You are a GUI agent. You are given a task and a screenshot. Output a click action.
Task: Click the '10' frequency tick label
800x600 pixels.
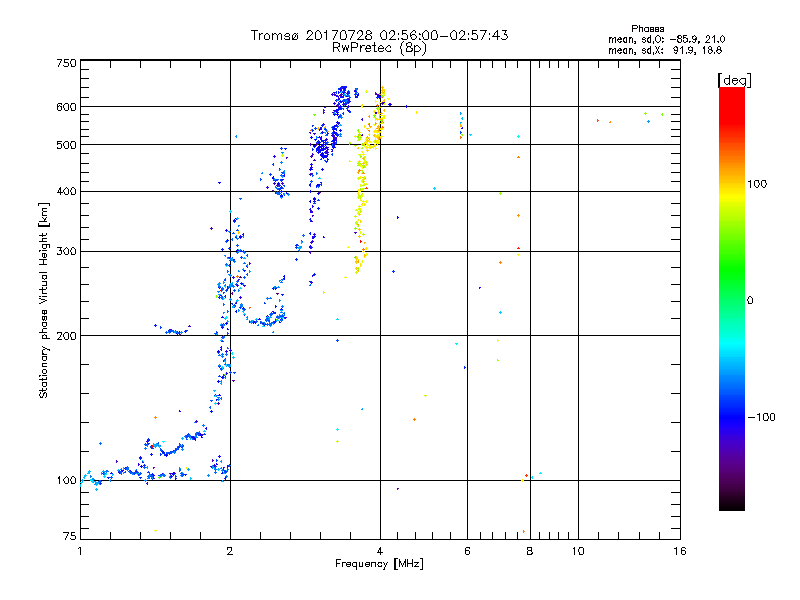[578, 551]
